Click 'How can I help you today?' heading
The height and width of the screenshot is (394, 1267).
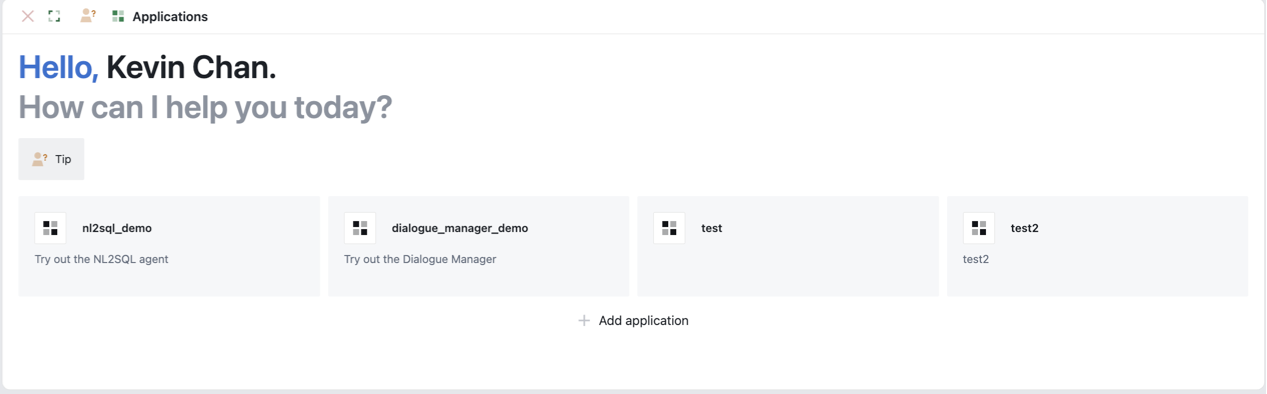coord(206,107)
